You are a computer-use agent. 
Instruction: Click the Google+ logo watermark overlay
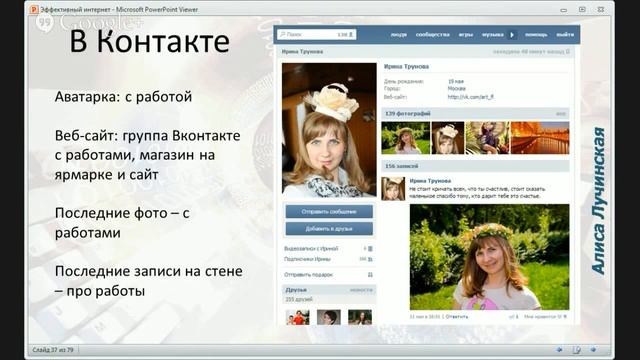89,22
